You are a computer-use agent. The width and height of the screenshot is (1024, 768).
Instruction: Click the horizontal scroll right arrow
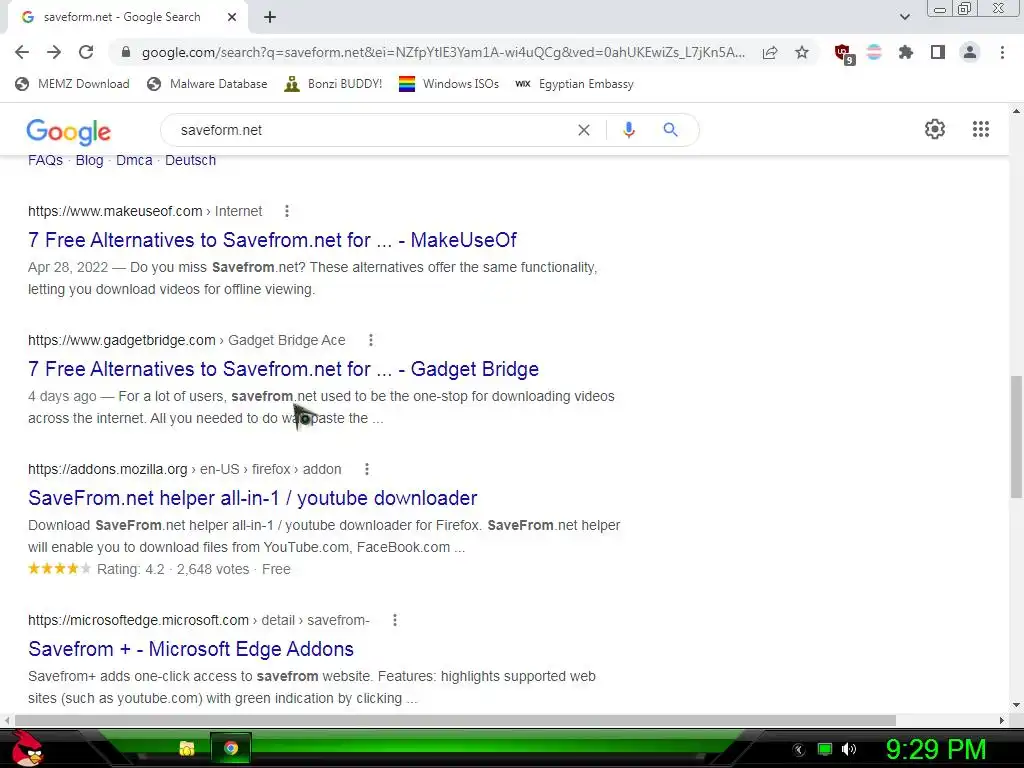[x=1002, y=720]
